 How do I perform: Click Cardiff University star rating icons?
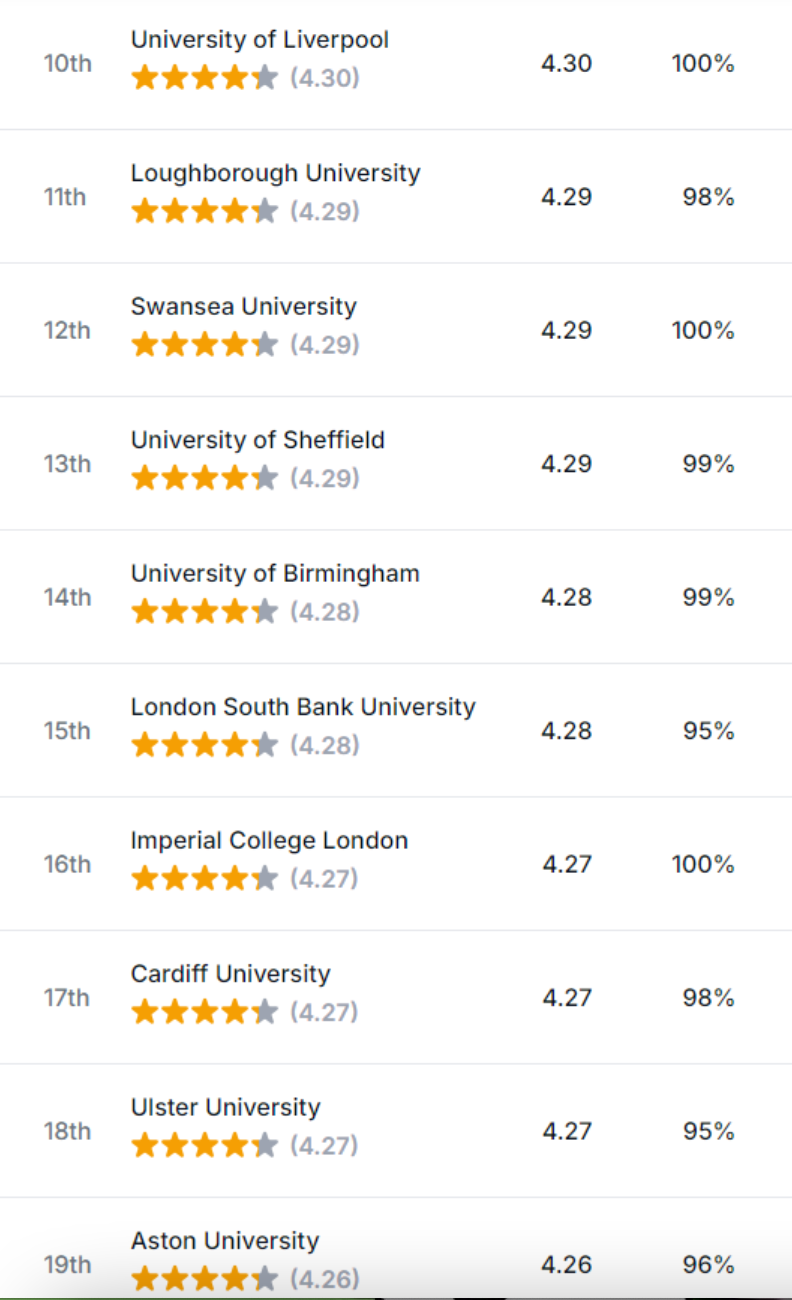coord(204,1012)
